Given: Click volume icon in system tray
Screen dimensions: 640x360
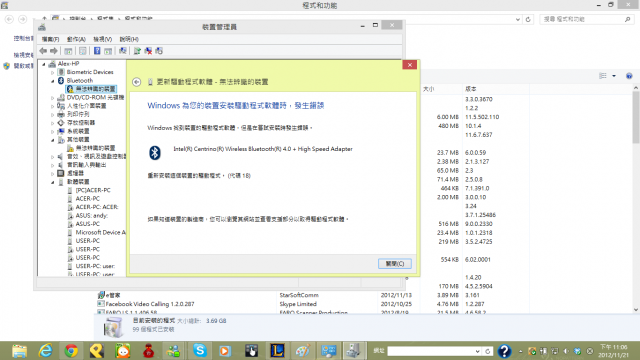Looking at the screenshot, I should point(566,351).
